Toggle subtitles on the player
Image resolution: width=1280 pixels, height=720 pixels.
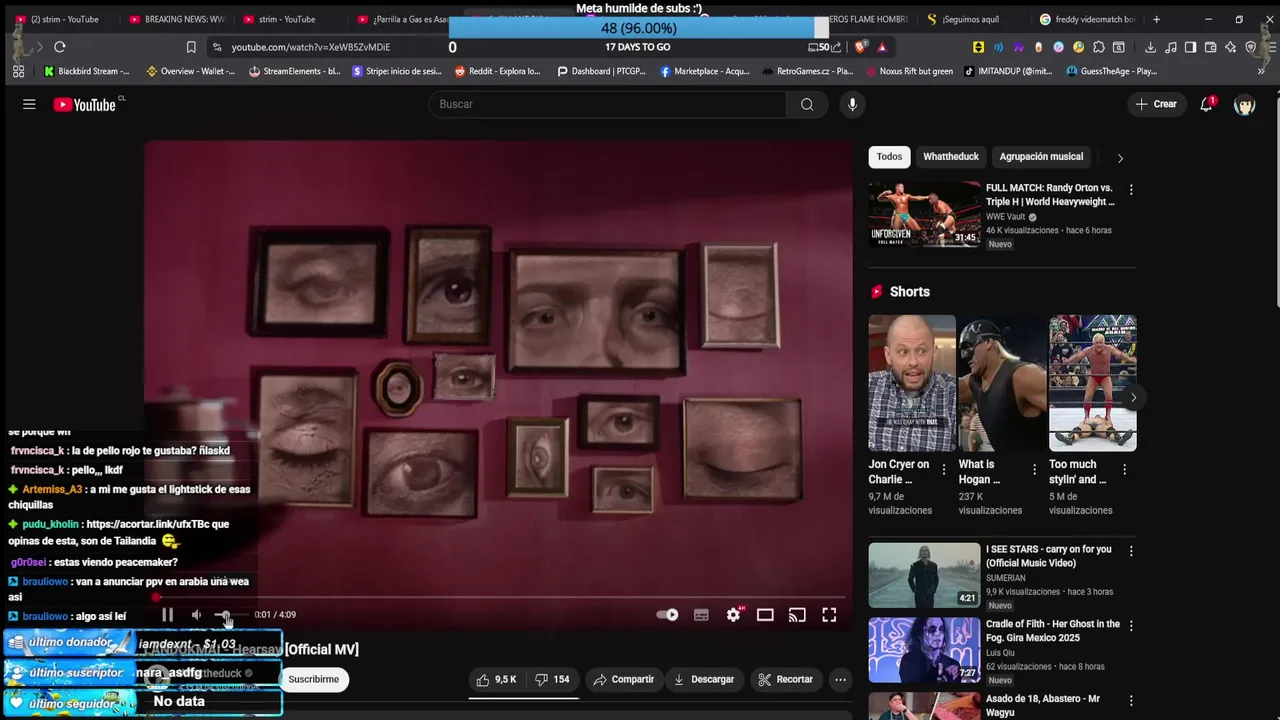701,615
